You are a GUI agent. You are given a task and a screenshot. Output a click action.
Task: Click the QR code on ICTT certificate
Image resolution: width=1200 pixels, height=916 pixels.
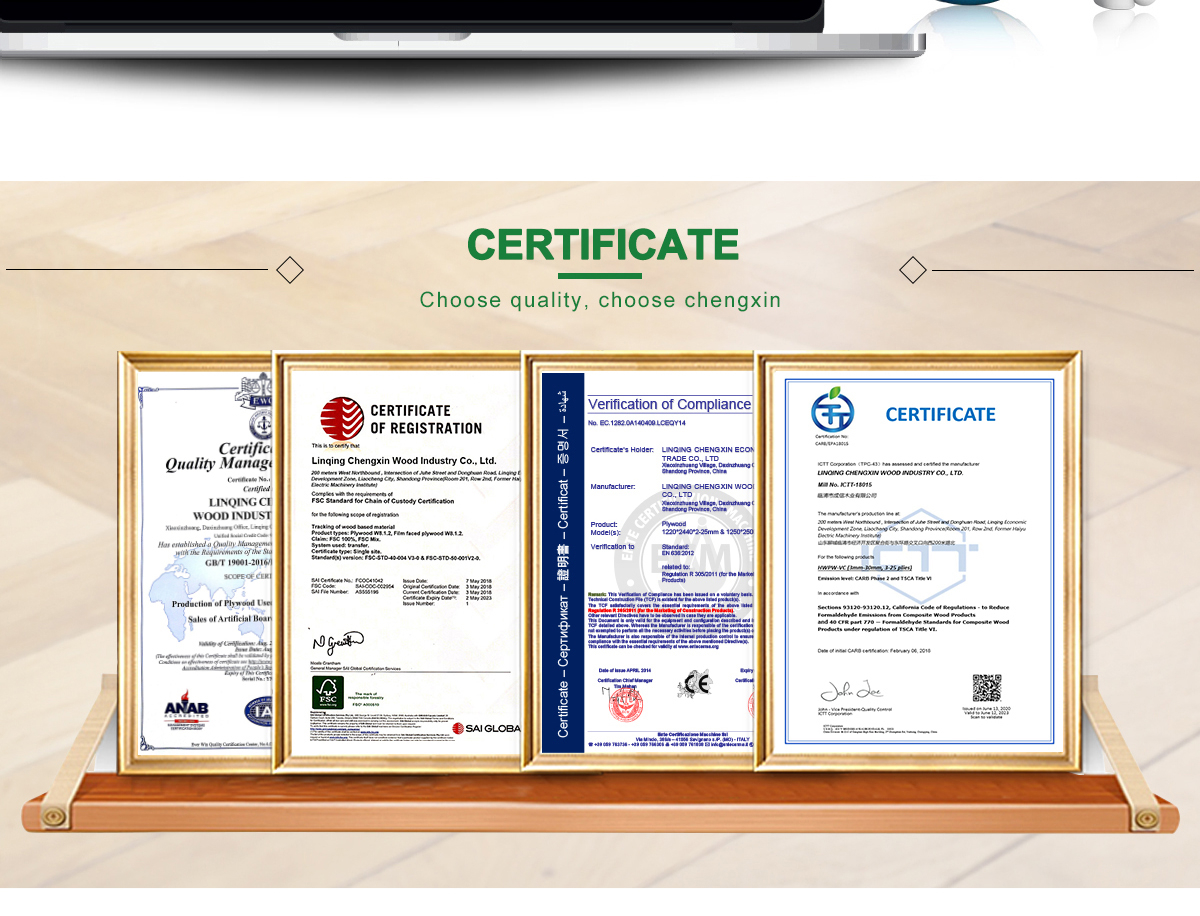point(987,689)
